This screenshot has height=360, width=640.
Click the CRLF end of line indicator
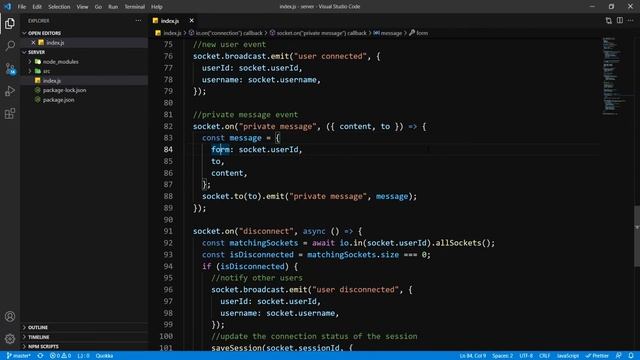click(x=544, y=356)
